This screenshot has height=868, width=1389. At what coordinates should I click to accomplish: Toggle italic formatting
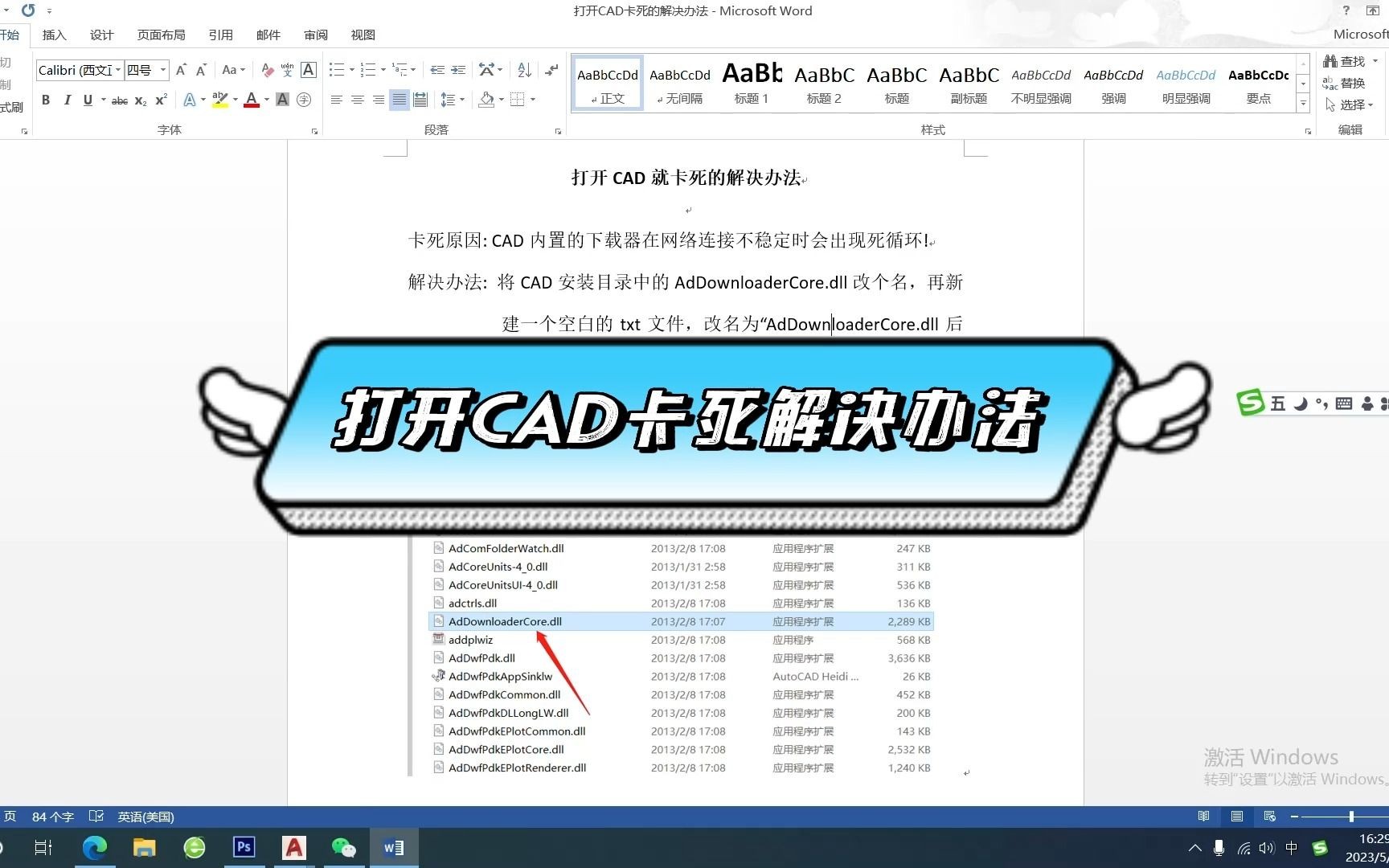click(x=67, y=100)
